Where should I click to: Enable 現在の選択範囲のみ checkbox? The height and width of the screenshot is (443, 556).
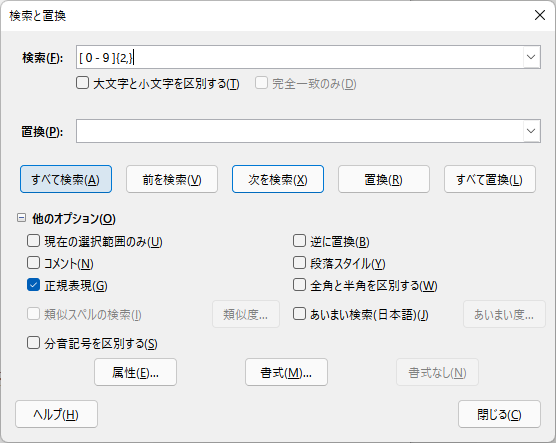pyautogui.click(x=33, y=241)
